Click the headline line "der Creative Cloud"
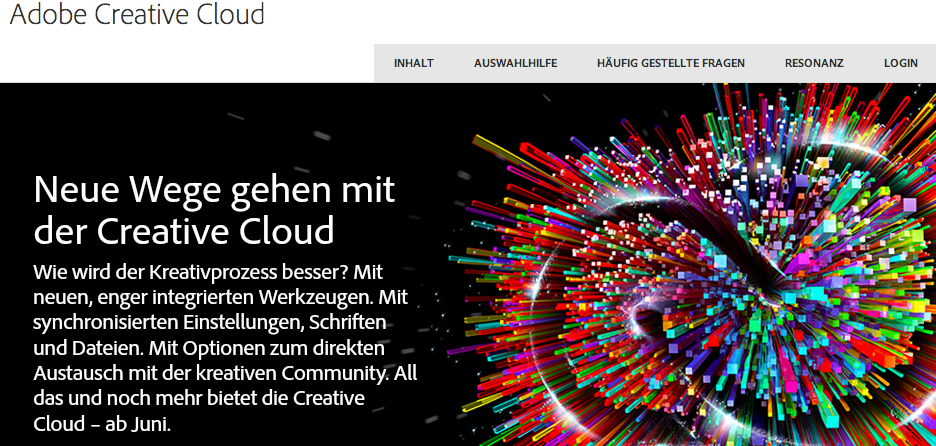The image size is (936, 446). tap(184, 232)
